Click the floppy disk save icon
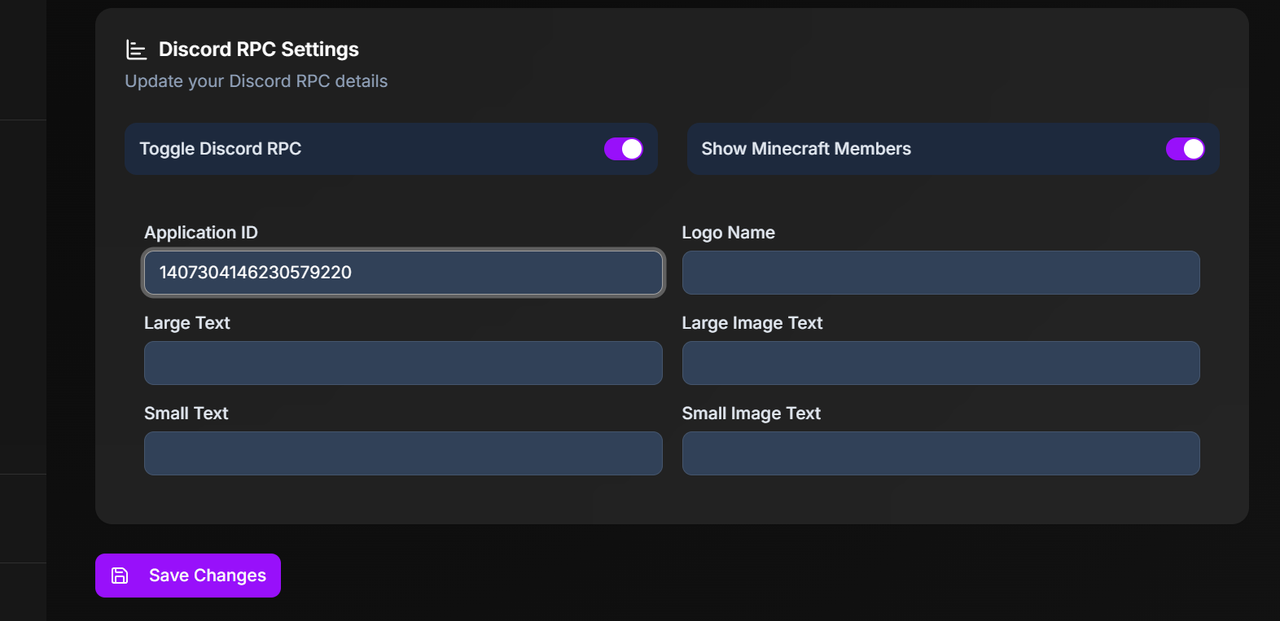The height and width of the screenshot is (621, 1280). (120, 575)
